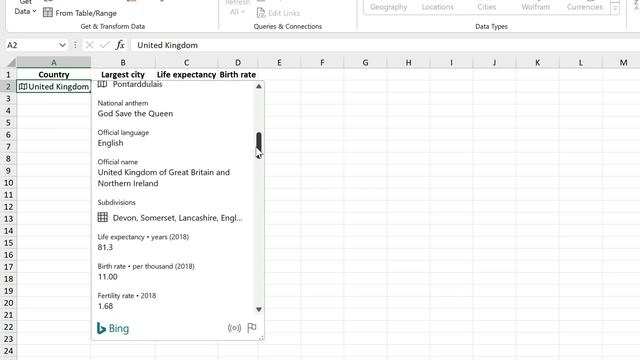This screenshot has width=640, height=360.
Task: Expand the Data Types gallery
Action: tap(615, 8)
